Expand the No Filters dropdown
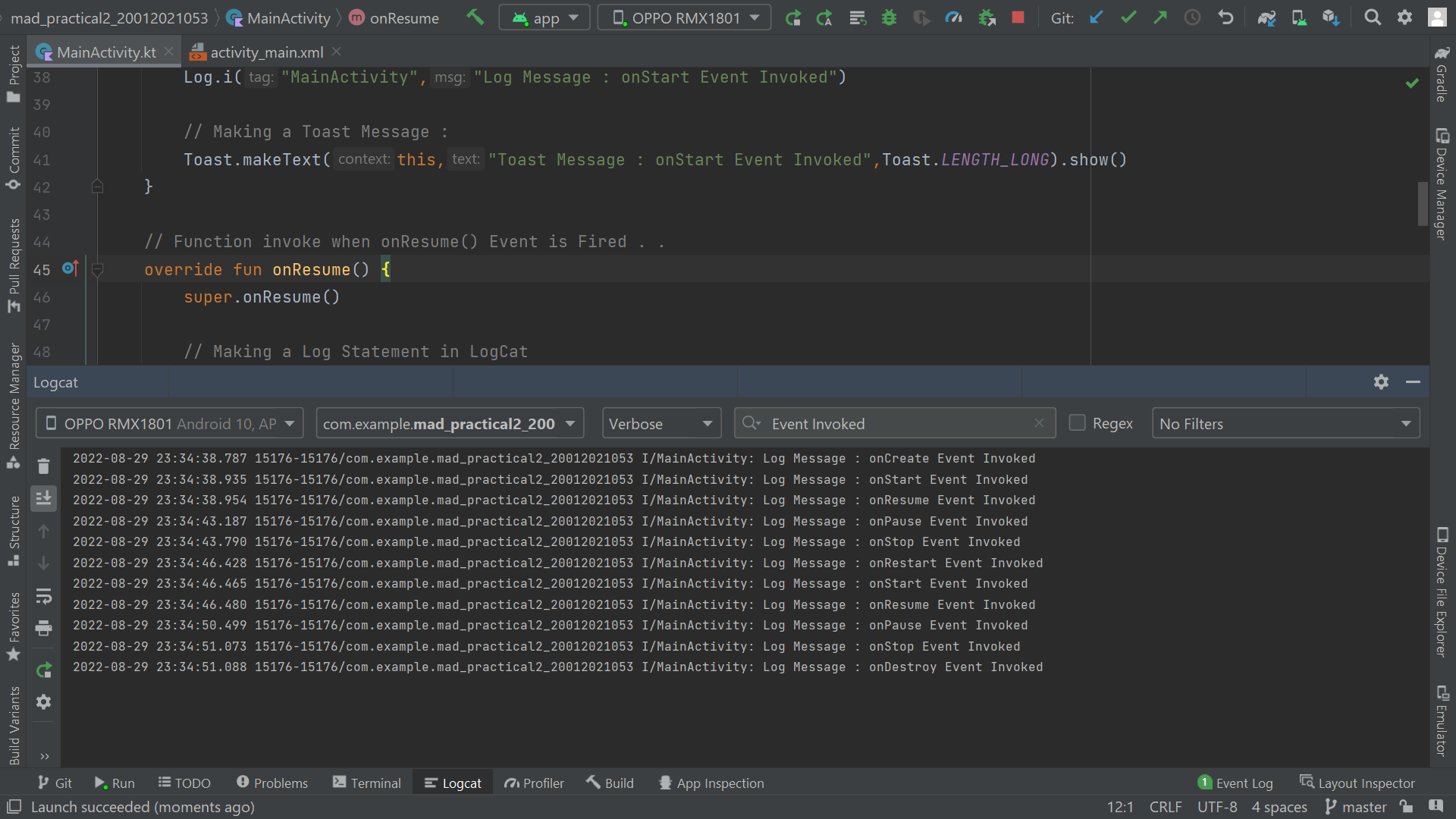 (x=1285, y=423)
